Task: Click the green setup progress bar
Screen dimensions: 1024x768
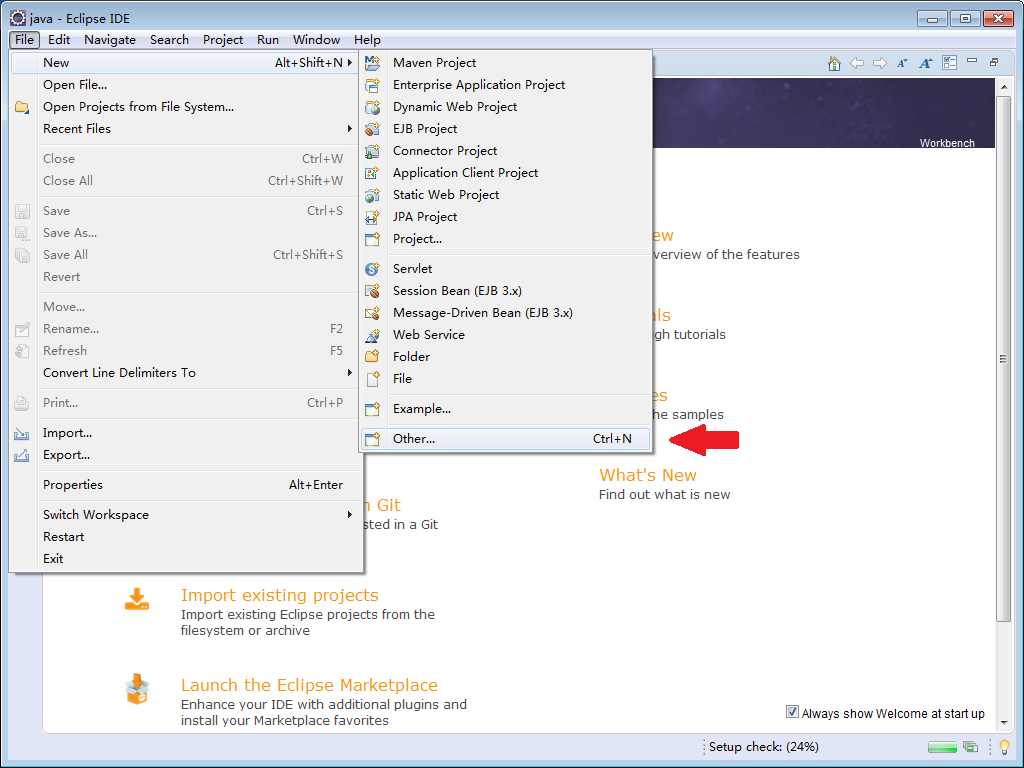Action: tap(942, 746)
